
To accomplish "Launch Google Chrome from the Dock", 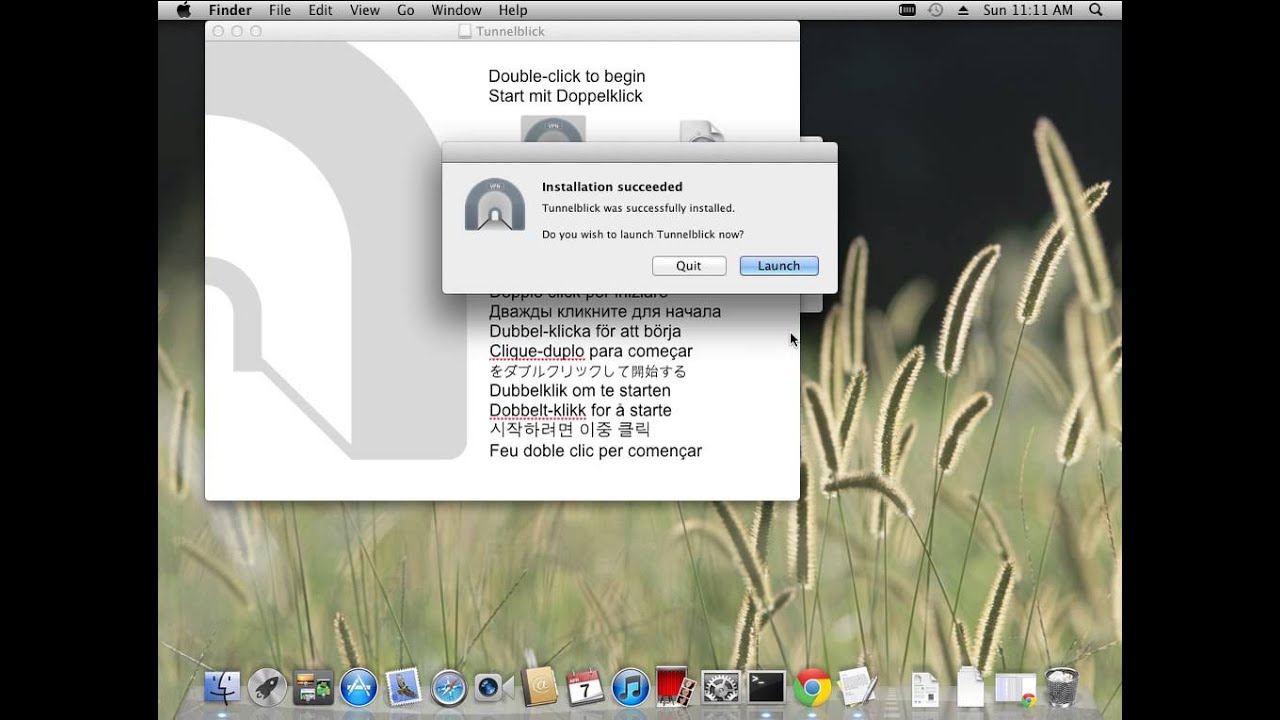I will click(x=813, y=688).
